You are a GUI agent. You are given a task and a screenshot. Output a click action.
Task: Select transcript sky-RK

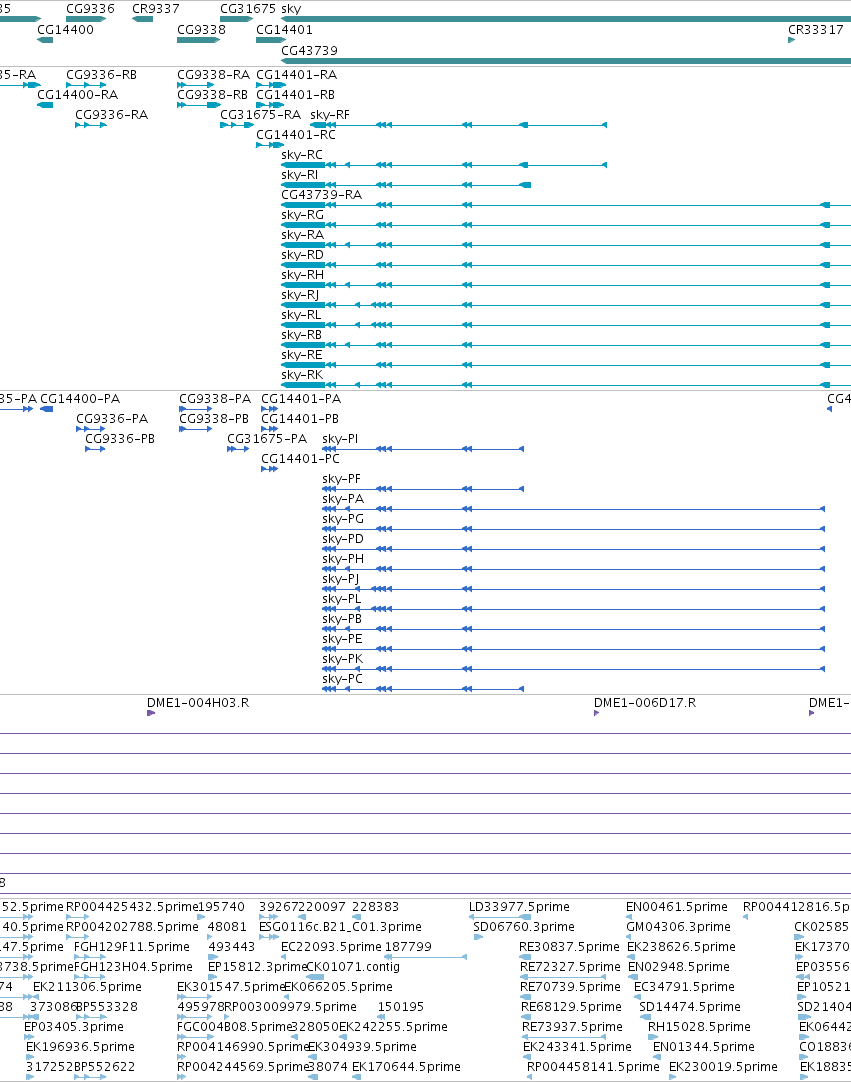tap(302, 375)
